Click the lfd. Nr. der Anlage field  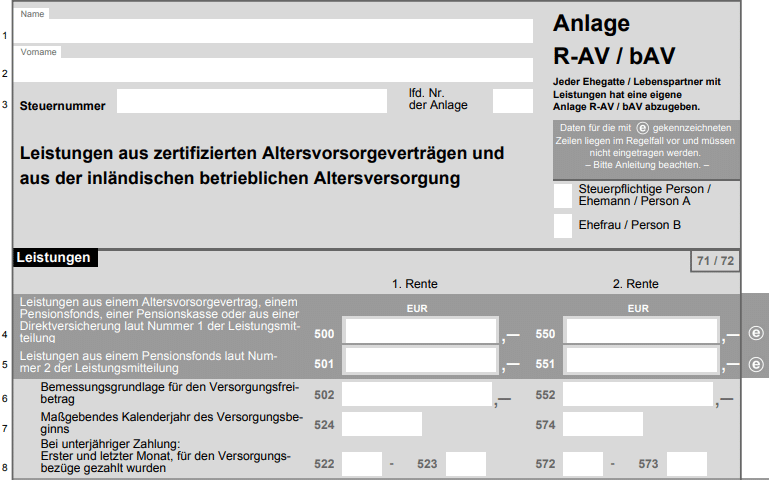[513, 101]
